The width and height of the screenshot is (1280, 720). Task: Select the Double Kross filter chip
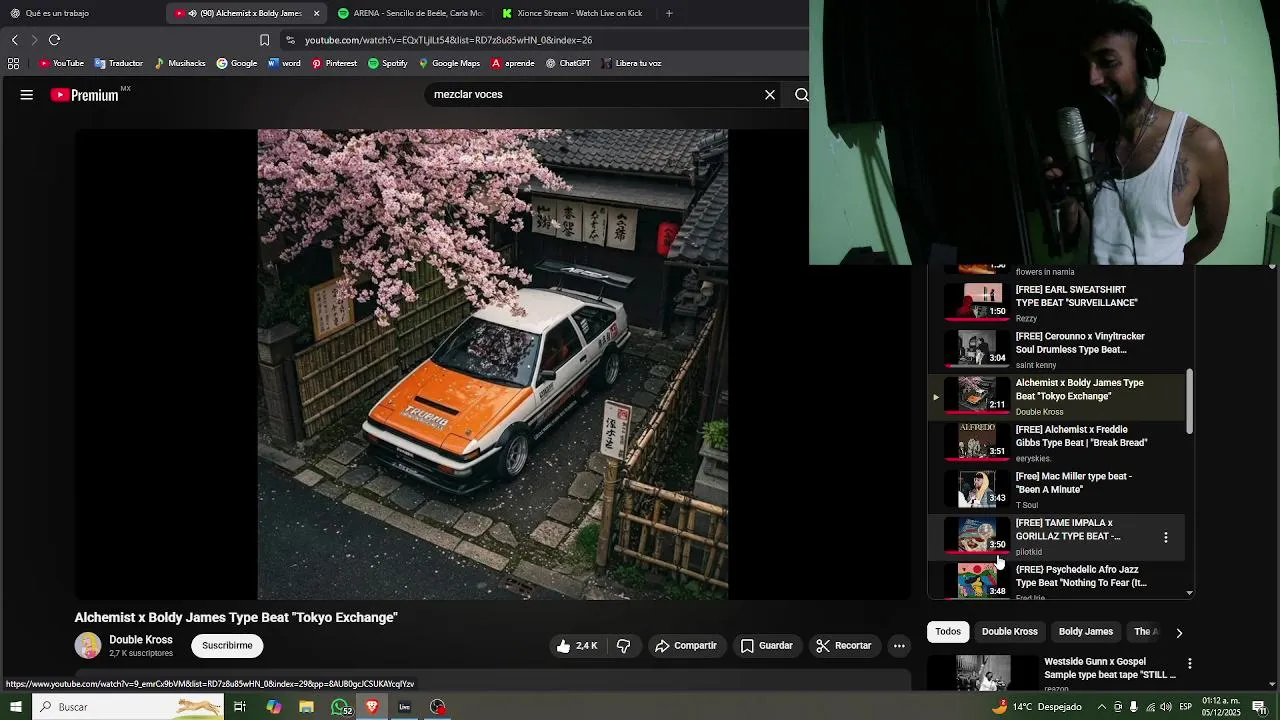click(x=1010, y=632)
